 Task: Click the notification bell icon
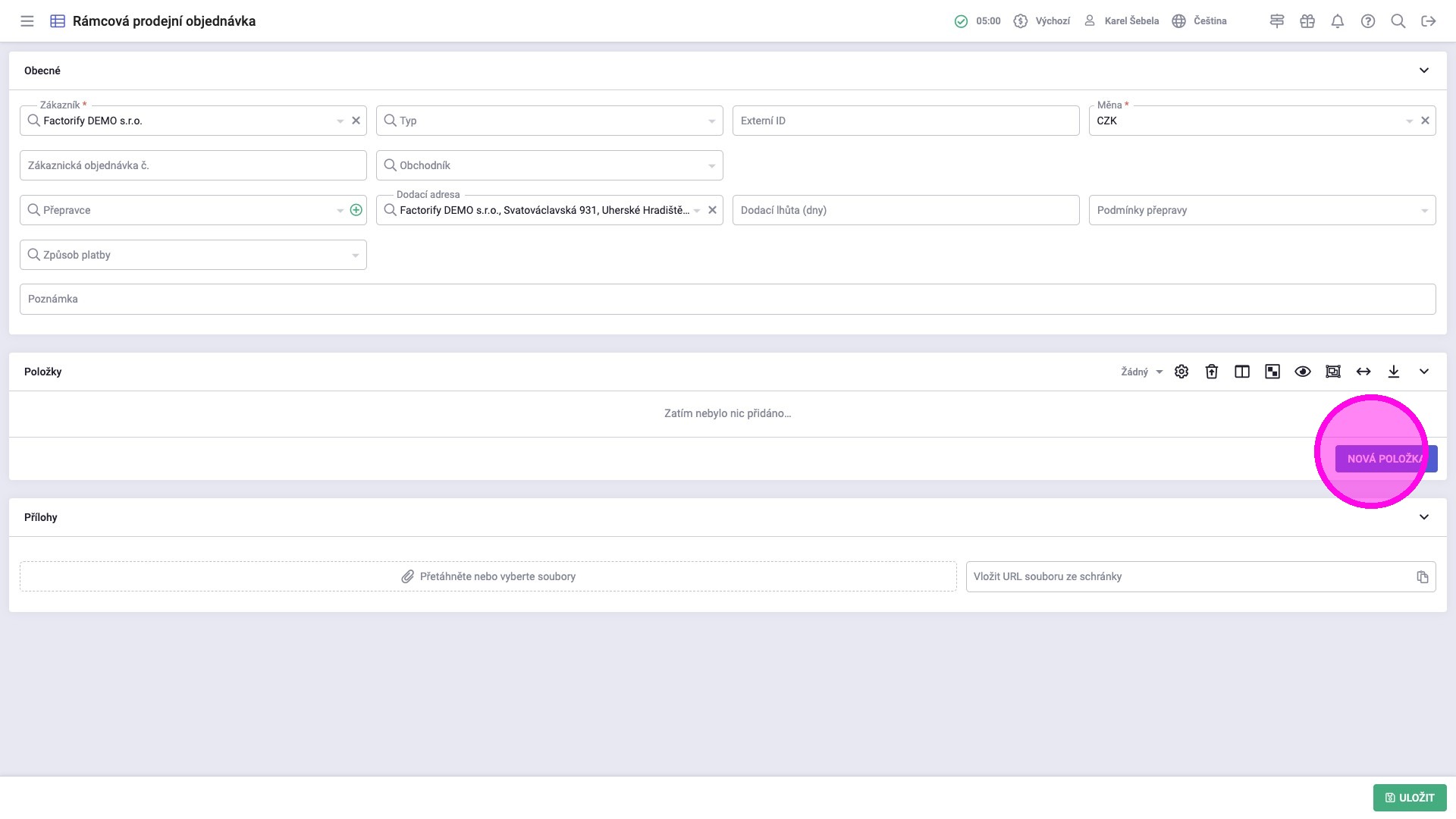tap(1338, 21)
